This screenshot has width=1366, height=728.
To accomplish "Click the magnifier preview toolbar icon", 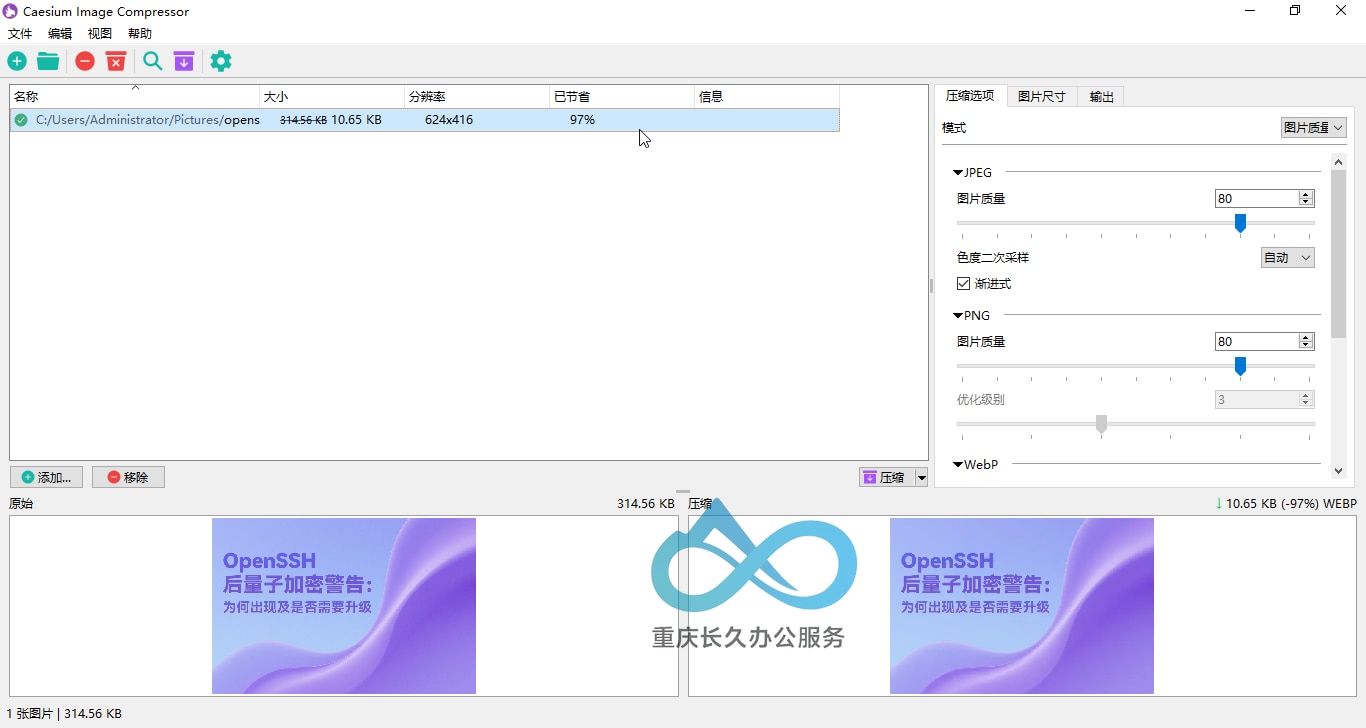I will pos(152,62).
